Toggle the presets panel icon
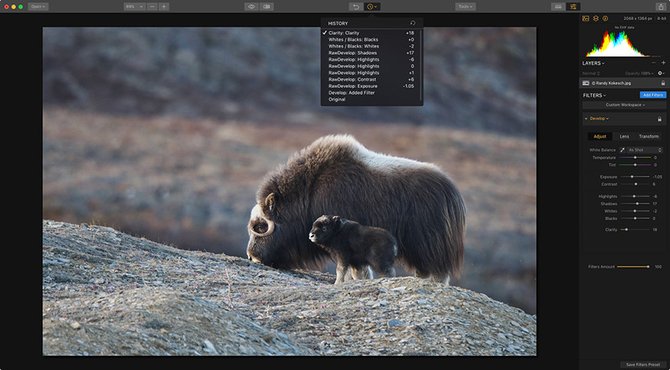This screenshot has height=370, width=670. pos(558,6)
